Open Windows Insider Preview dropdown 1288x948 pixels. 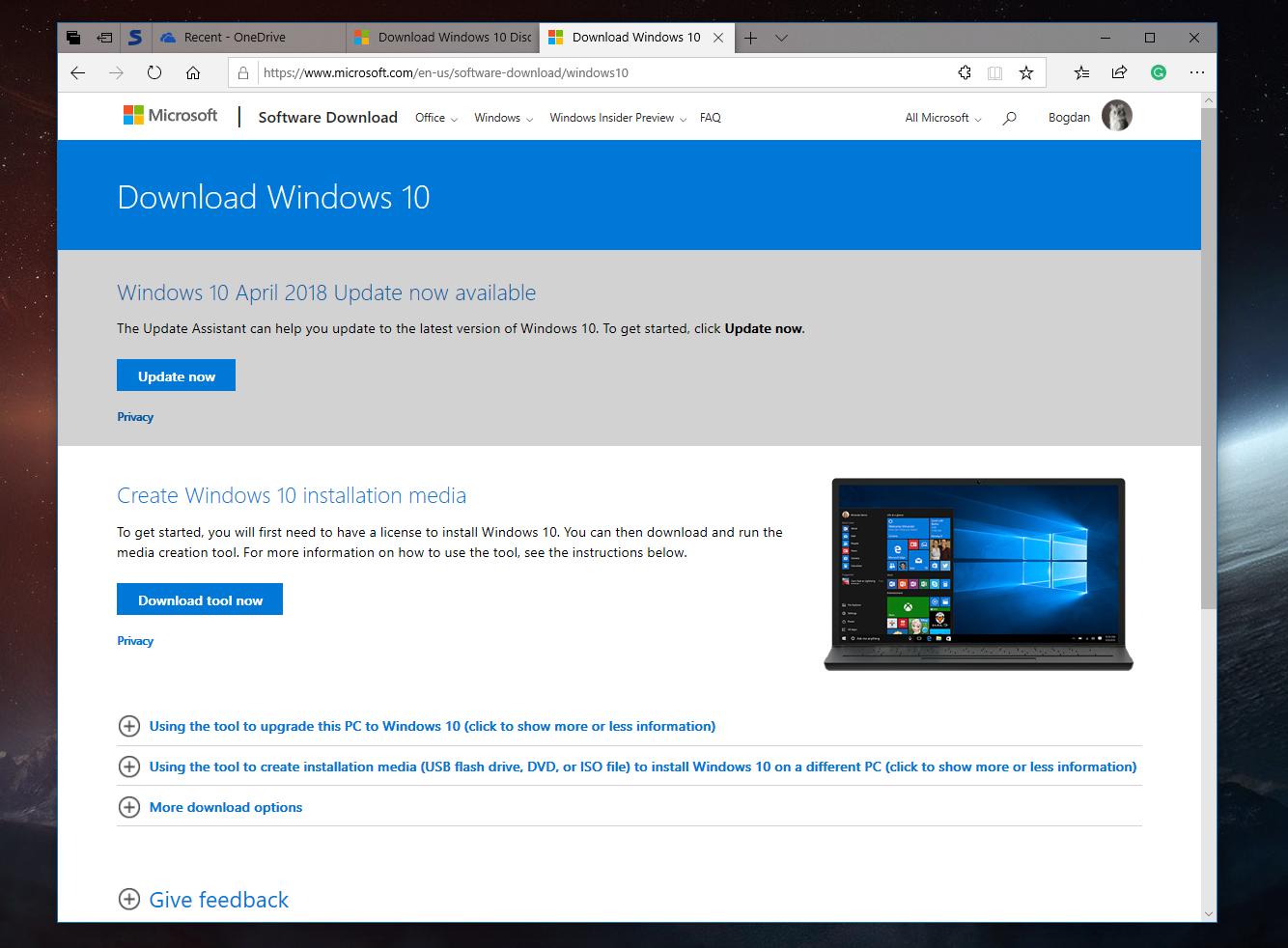(618, 118)
